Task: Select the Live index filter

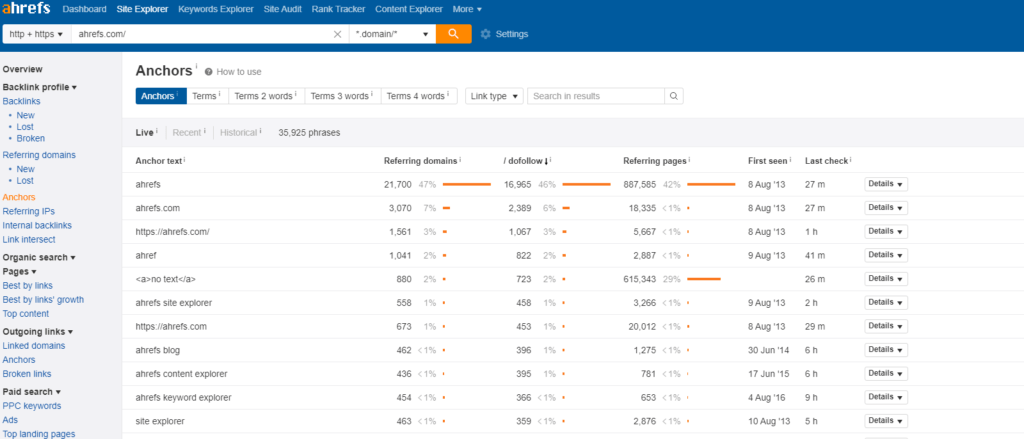Action: (x=146, y=133)
